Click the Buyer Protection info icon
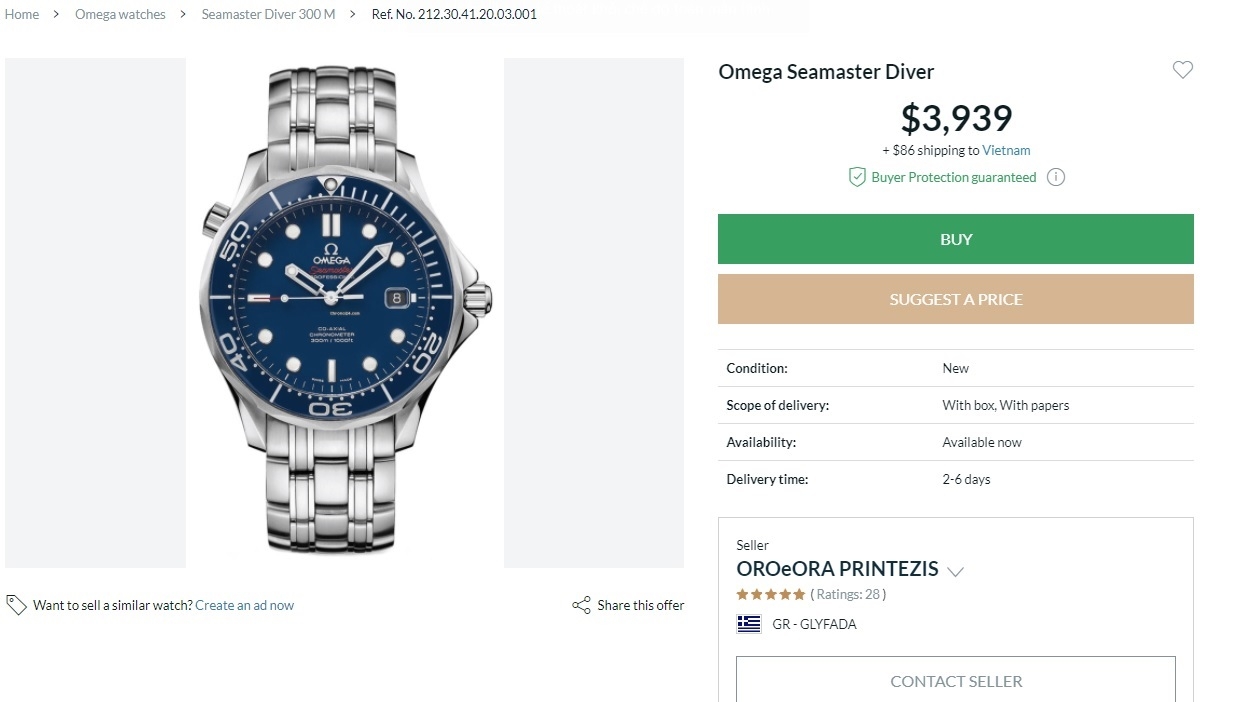The width and height of the screenshot is (1256, 702). pyautogui.click(x=1056, y=177)
